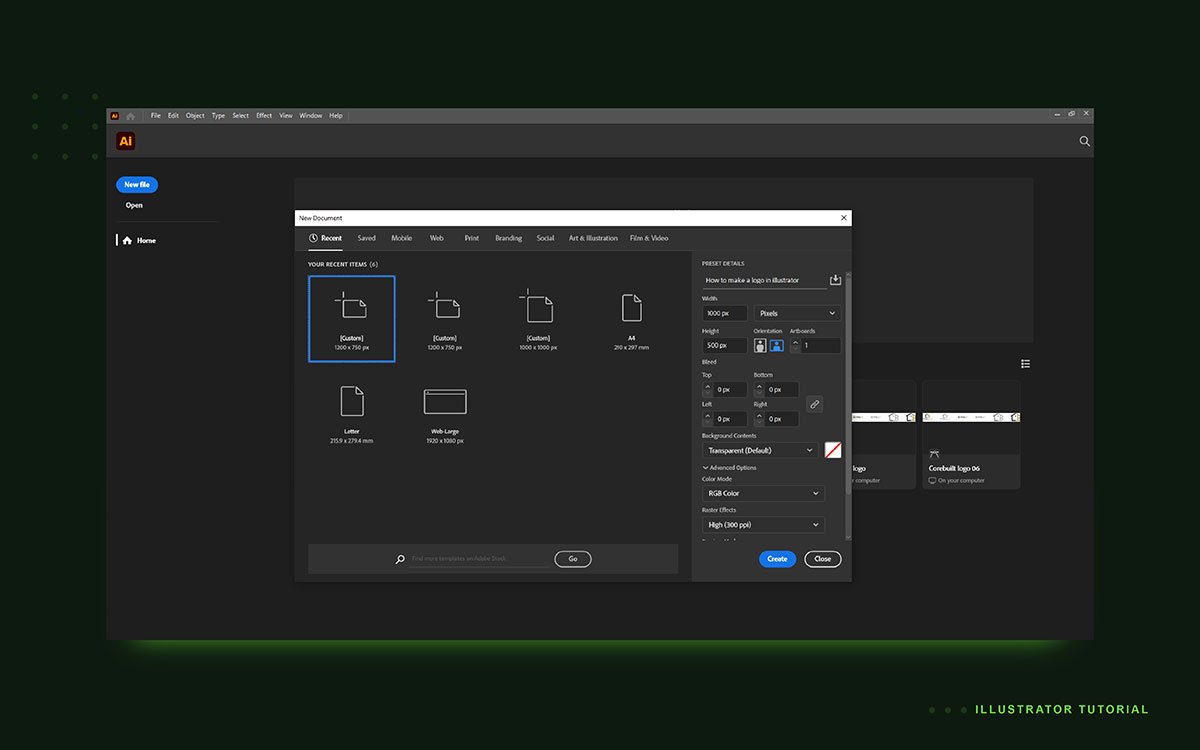Set portrait orientation
The width and height of the screenshot is (1200, 750).
760,345
